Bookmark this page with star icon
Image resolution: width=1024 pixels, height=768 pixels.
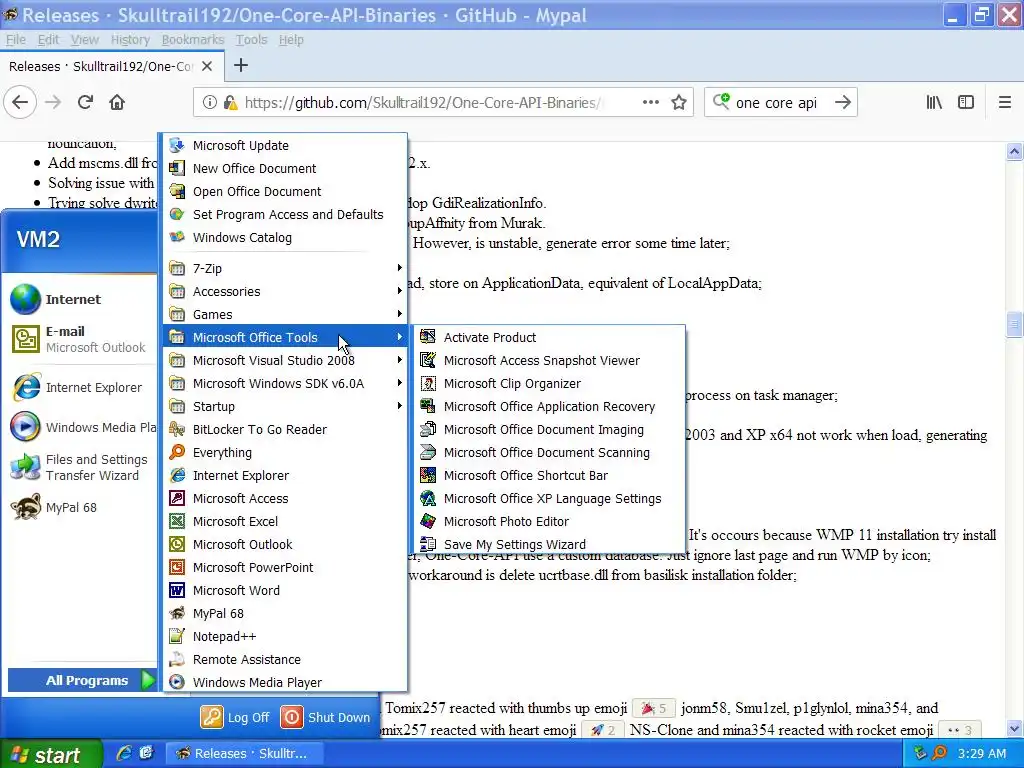tap(679, 103)
